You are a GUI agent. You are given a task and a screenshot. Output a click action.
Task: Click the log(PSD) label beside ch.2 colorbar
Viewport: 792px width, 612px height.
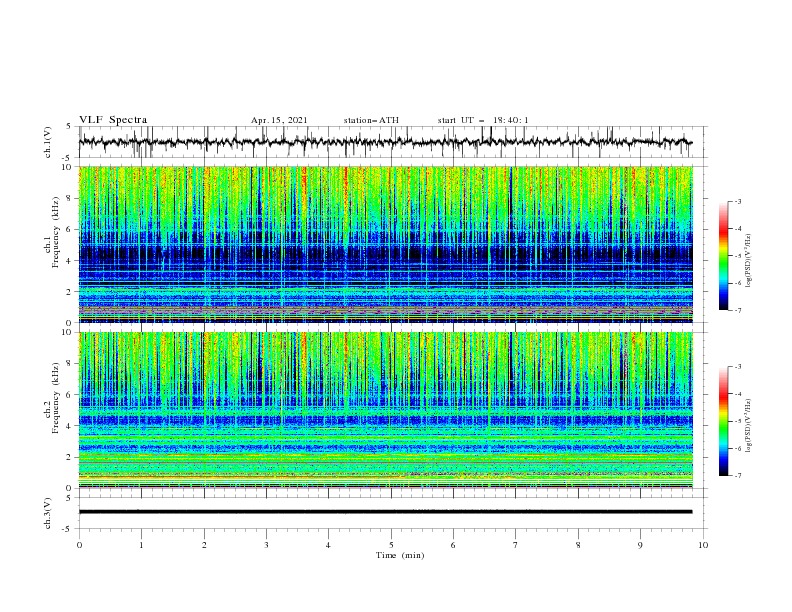[x=749, y=426]
